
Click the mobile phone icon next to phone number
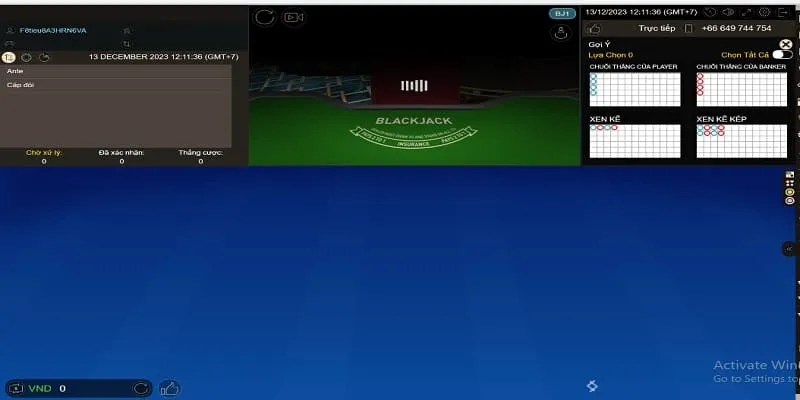point(688,28)
